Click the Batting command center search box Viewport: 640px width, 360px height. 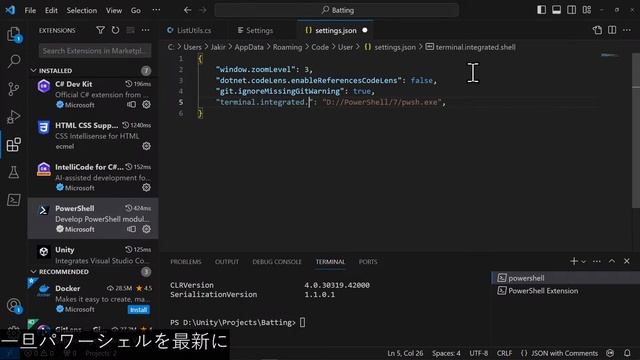337,10
